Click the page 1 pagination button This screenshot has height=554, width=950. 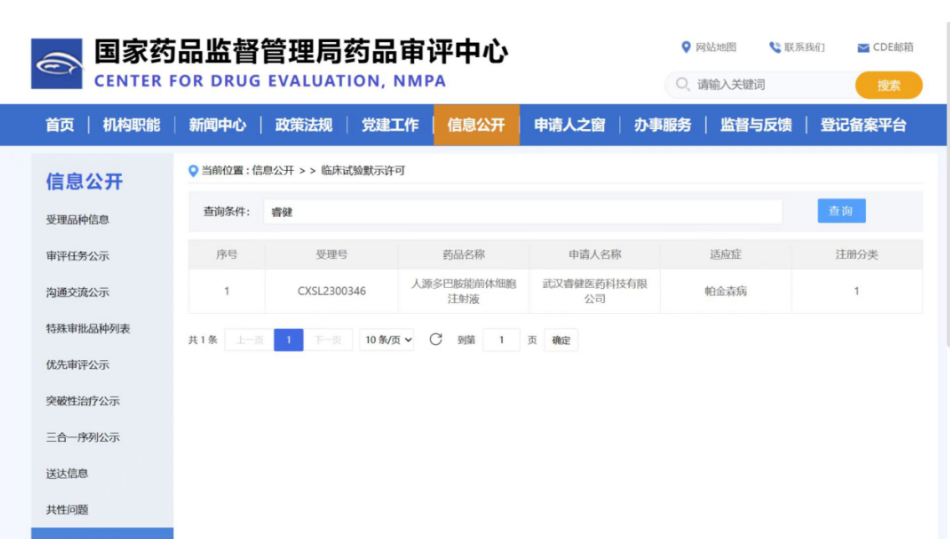tap(288, 340)
